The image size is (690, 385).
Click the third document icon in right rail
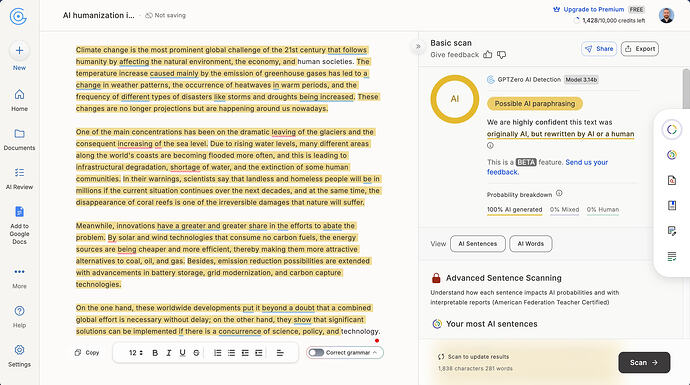pos(672,180)
